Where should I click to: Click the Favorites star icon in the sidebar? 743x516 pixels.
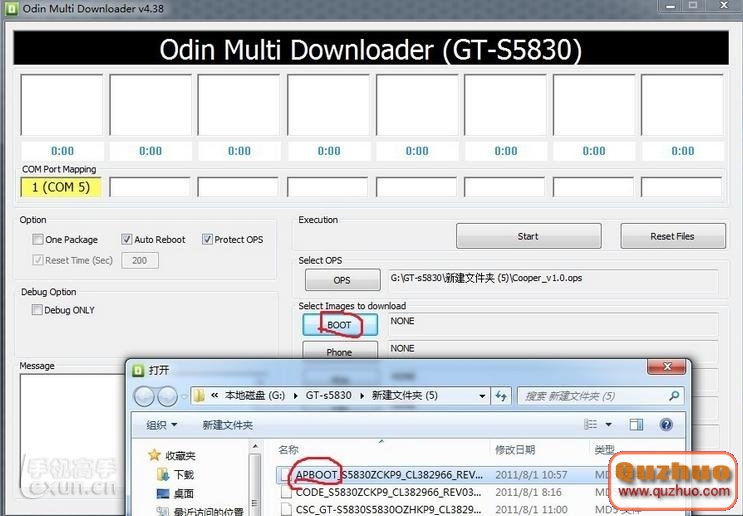tap(154, 455)
